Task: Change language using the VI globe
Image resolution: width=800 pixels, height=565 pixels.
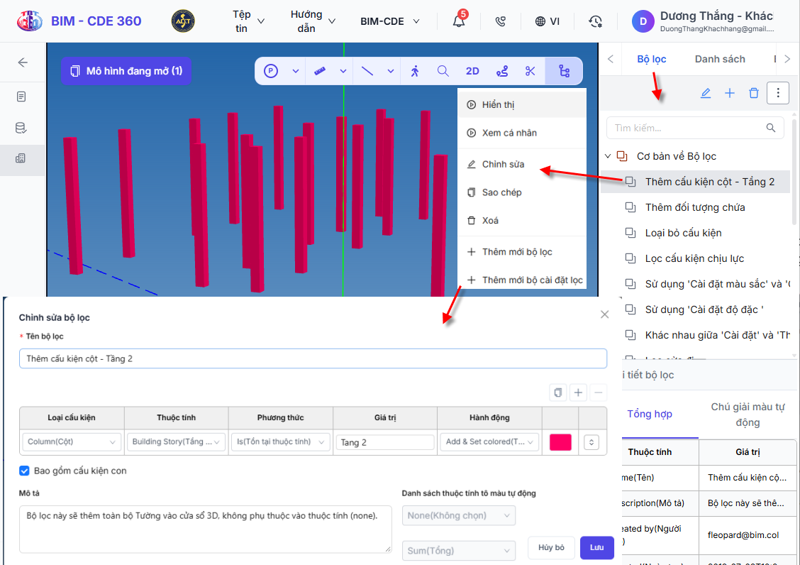Action: tap(547, 21)
